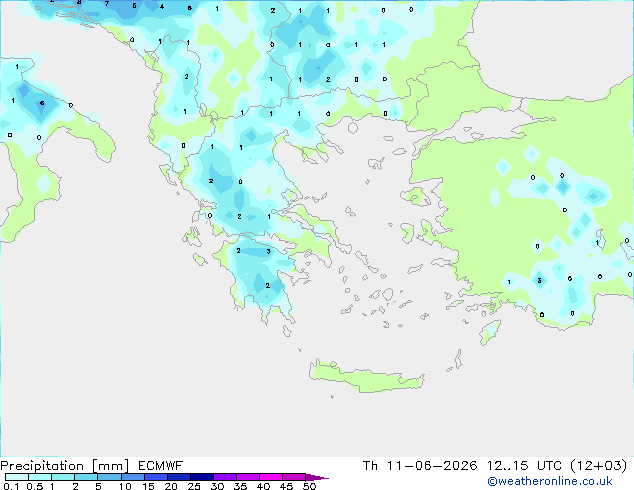
Task: Open the weatheronline.co.uk link
Action: coord(550,481)
